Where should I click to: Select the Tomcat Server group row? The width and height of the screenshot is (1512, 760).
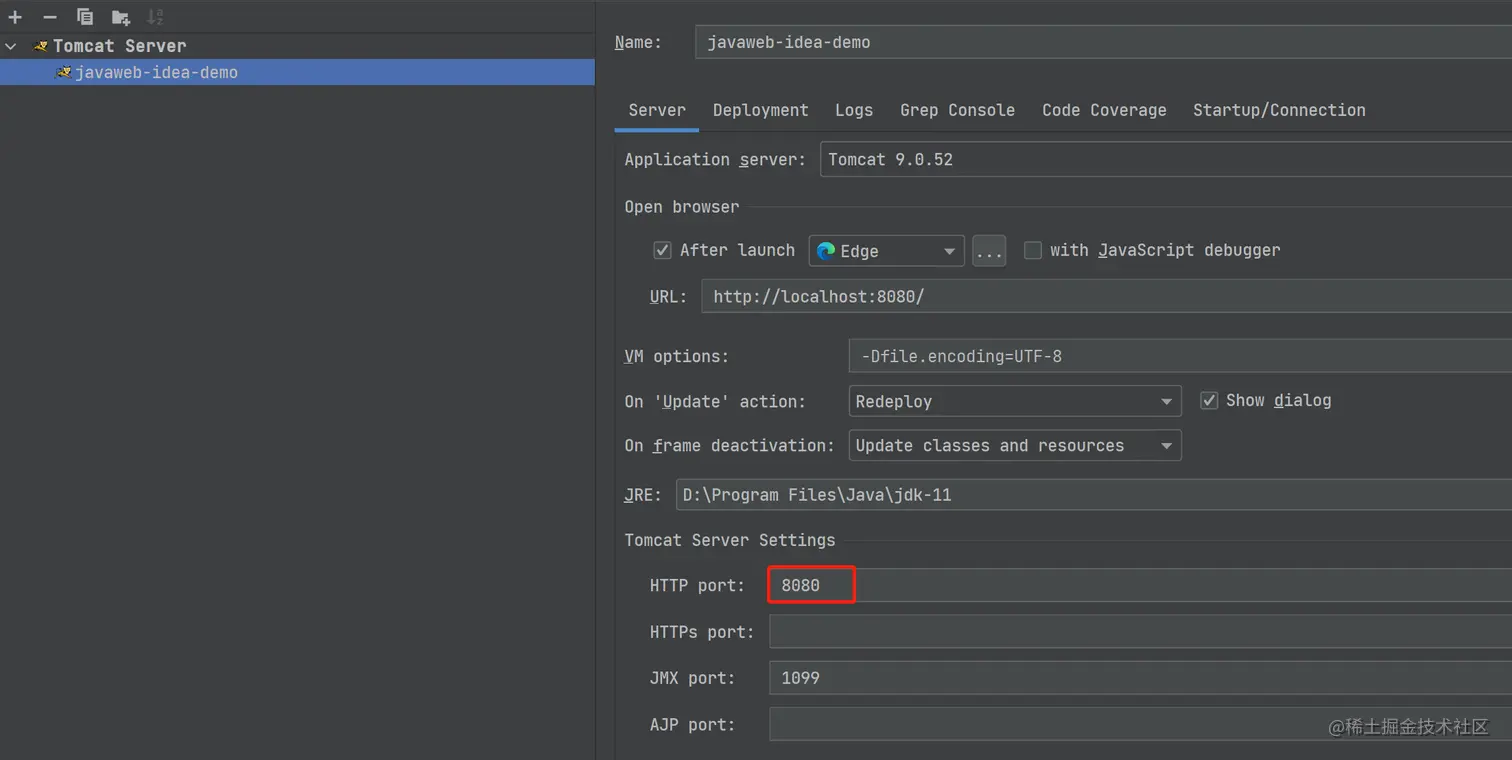297,46
